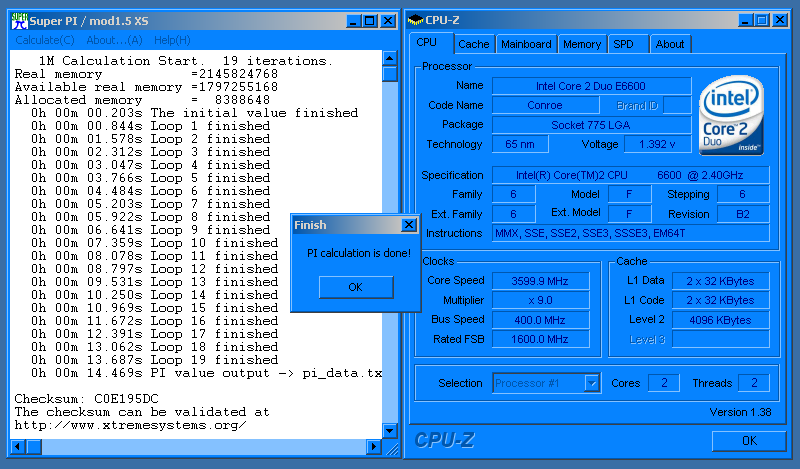Click the Cores value '2'
The width and height of the screenshot is (800, 469).
(x=664, y=383)
